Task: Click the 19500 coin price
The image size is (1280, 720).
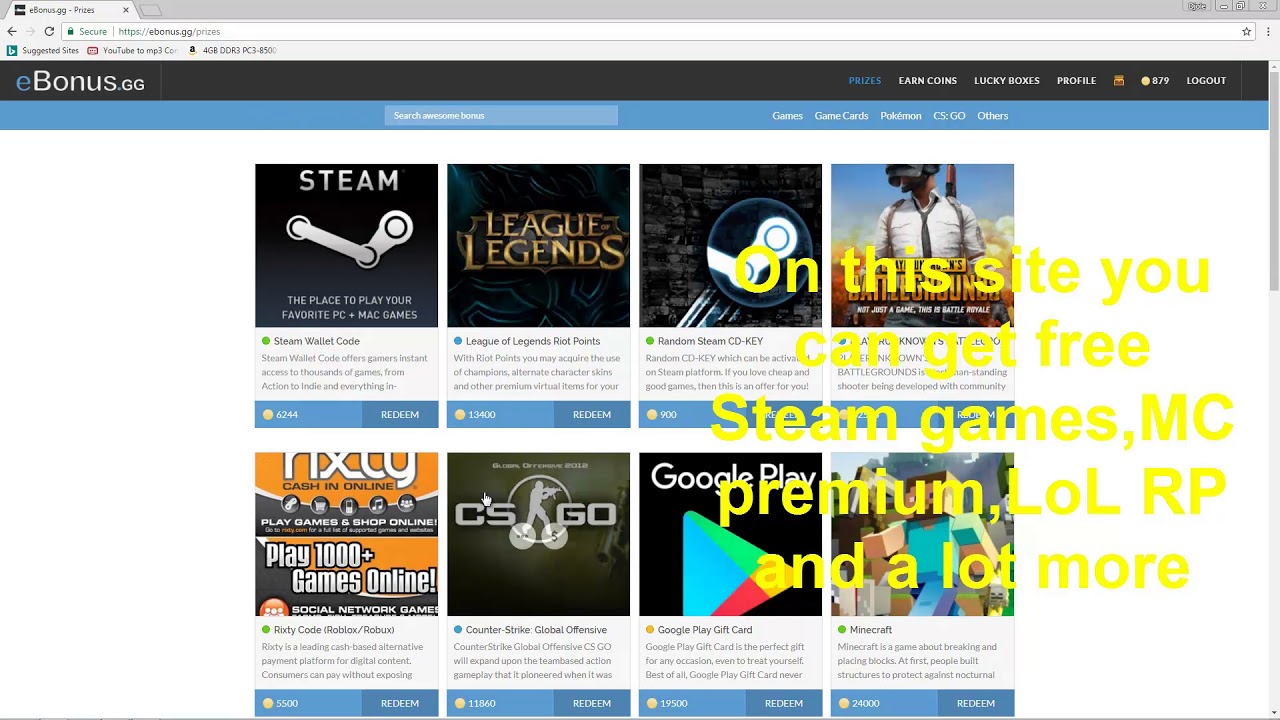Action: click(x=668, y=703)
